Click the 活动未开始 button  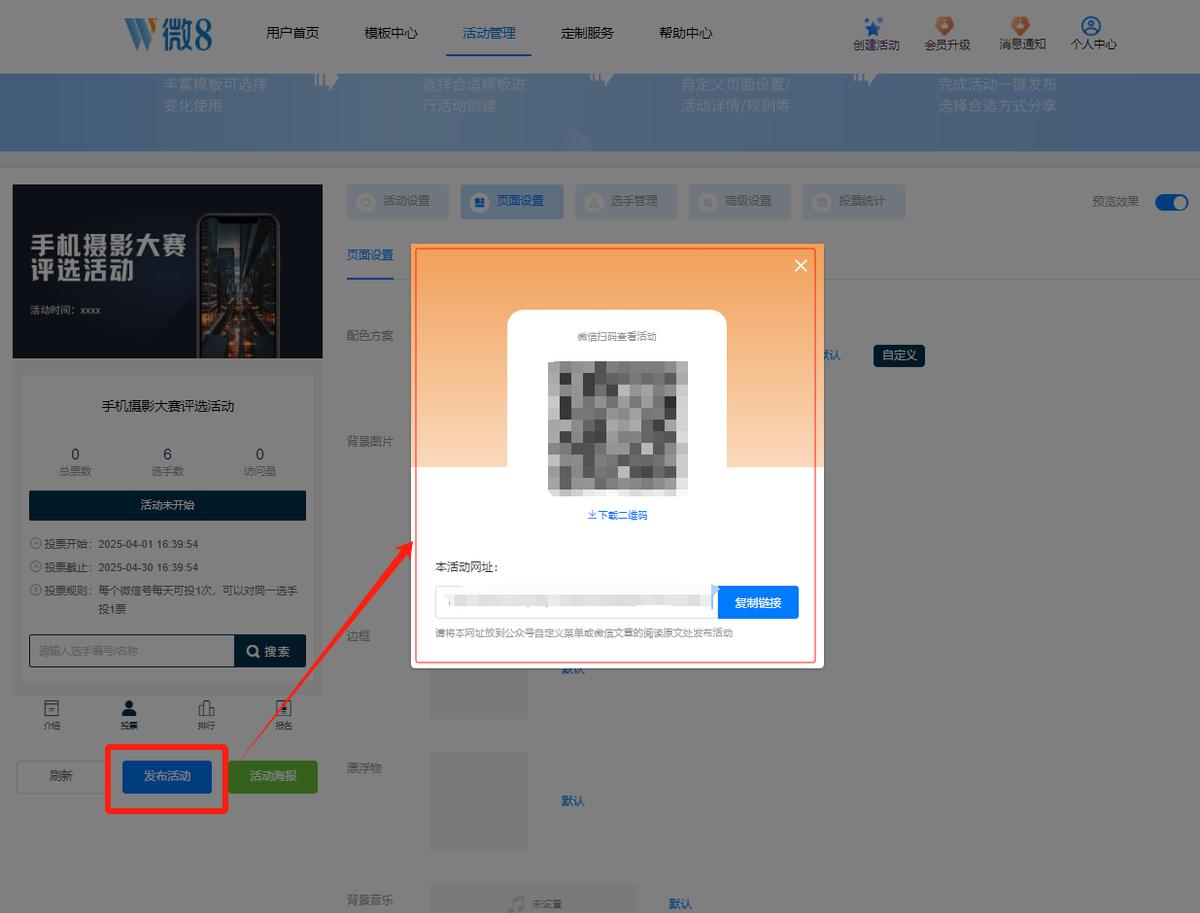pyautogui.click(x=167, y=505)
